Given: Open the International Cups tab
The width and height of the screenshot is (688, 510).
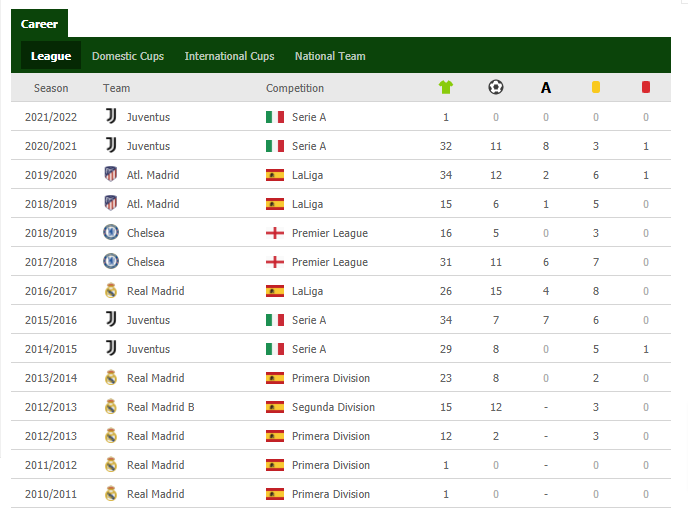Looking at the screenshot, I should click(229, 56).
